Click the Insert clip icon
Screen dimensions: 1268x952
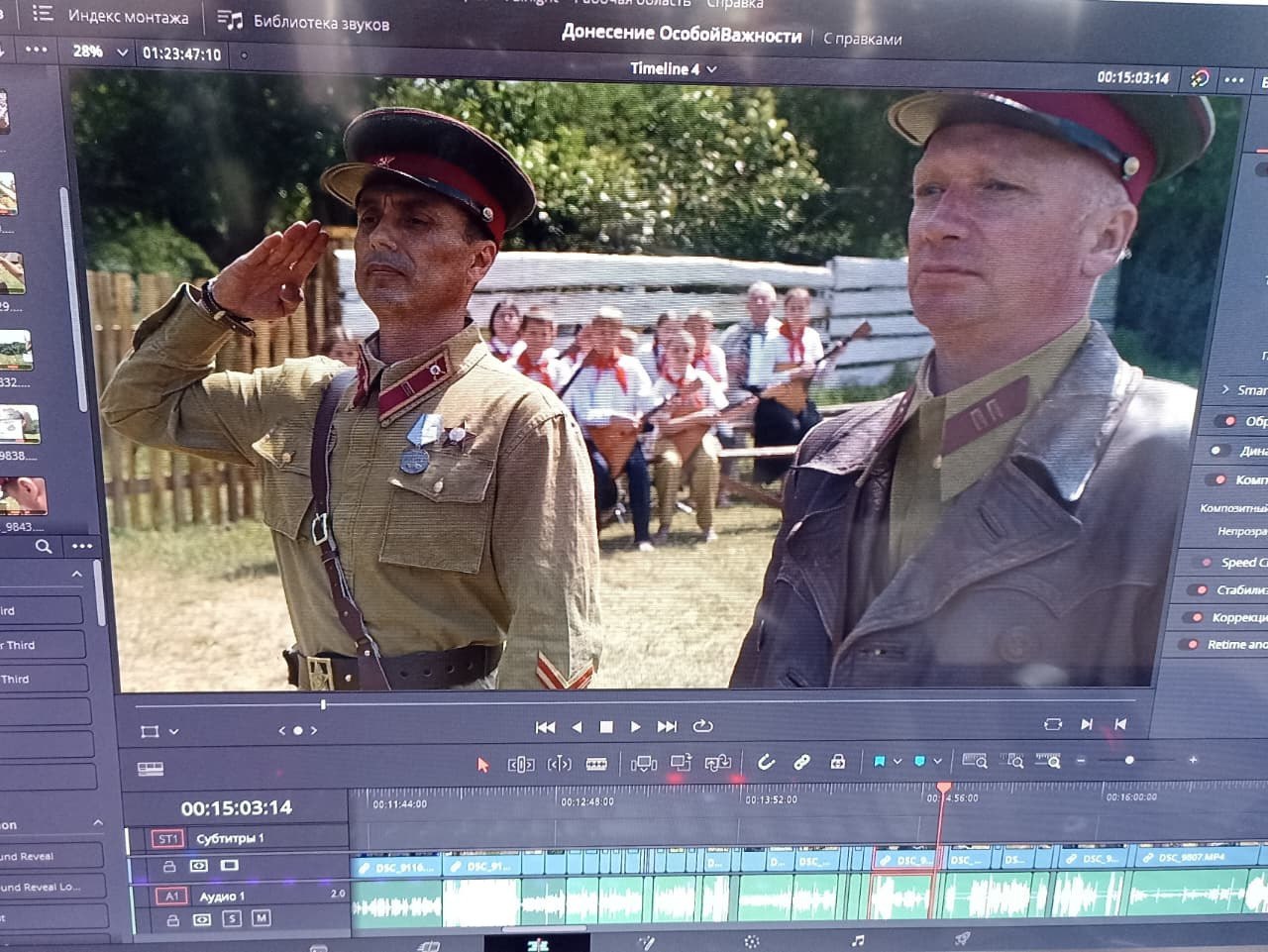(644, 763)
